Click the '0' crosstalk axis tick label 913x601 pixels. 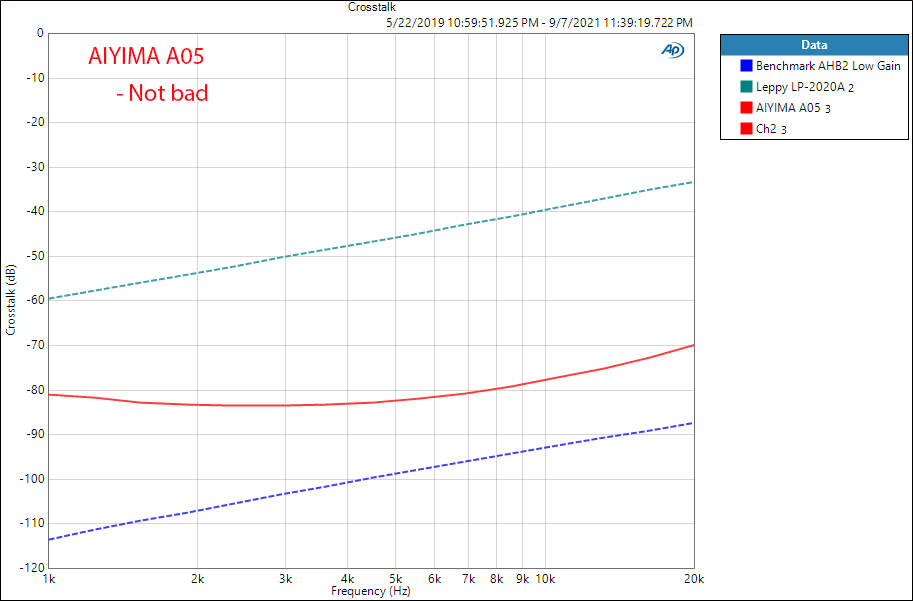pyautogui.click(x=40, y=33)
